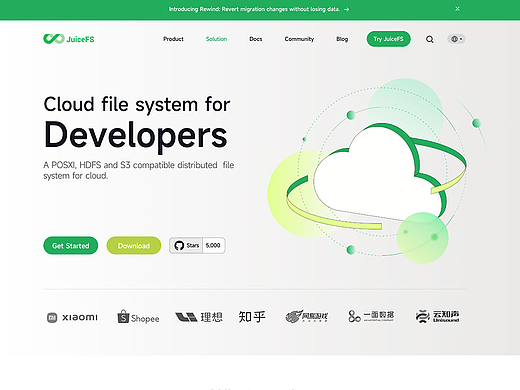The image size is (520, 390).
Task: Open the GitHub Stars button
Action: (186, 245)
